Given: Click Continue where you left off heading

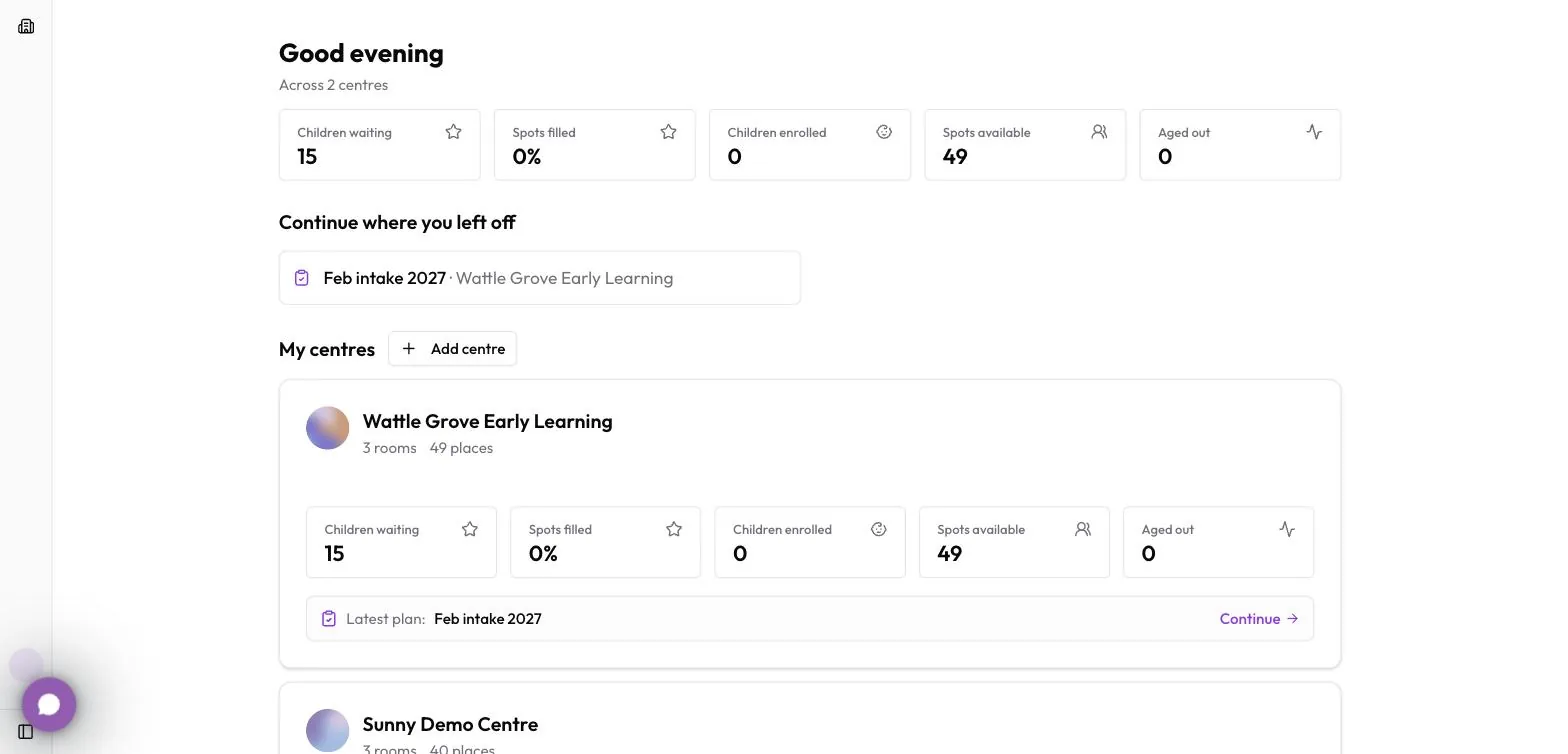Looking at the screenshot, I should click(x=397, y=222).
